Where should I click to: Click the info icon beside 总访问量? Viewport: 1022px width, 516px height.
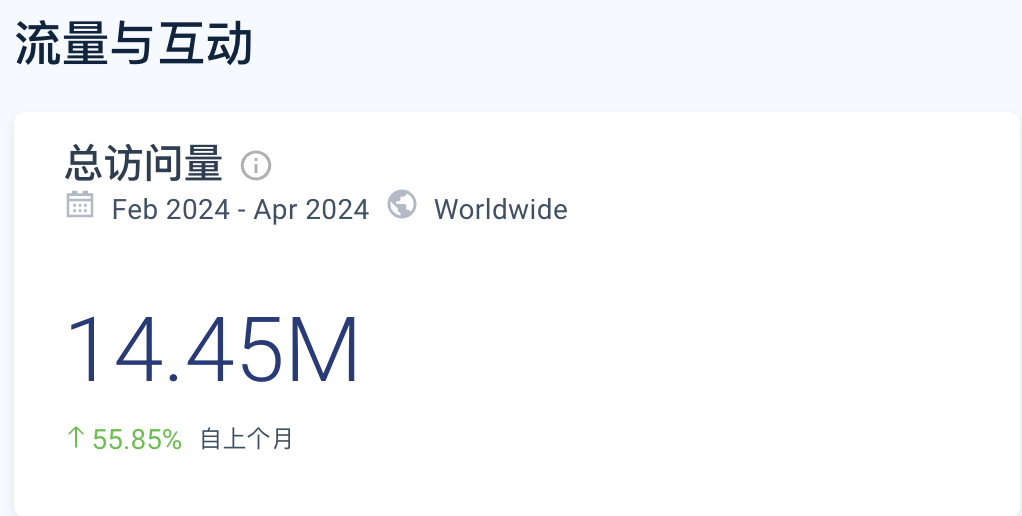click(256, 165)
